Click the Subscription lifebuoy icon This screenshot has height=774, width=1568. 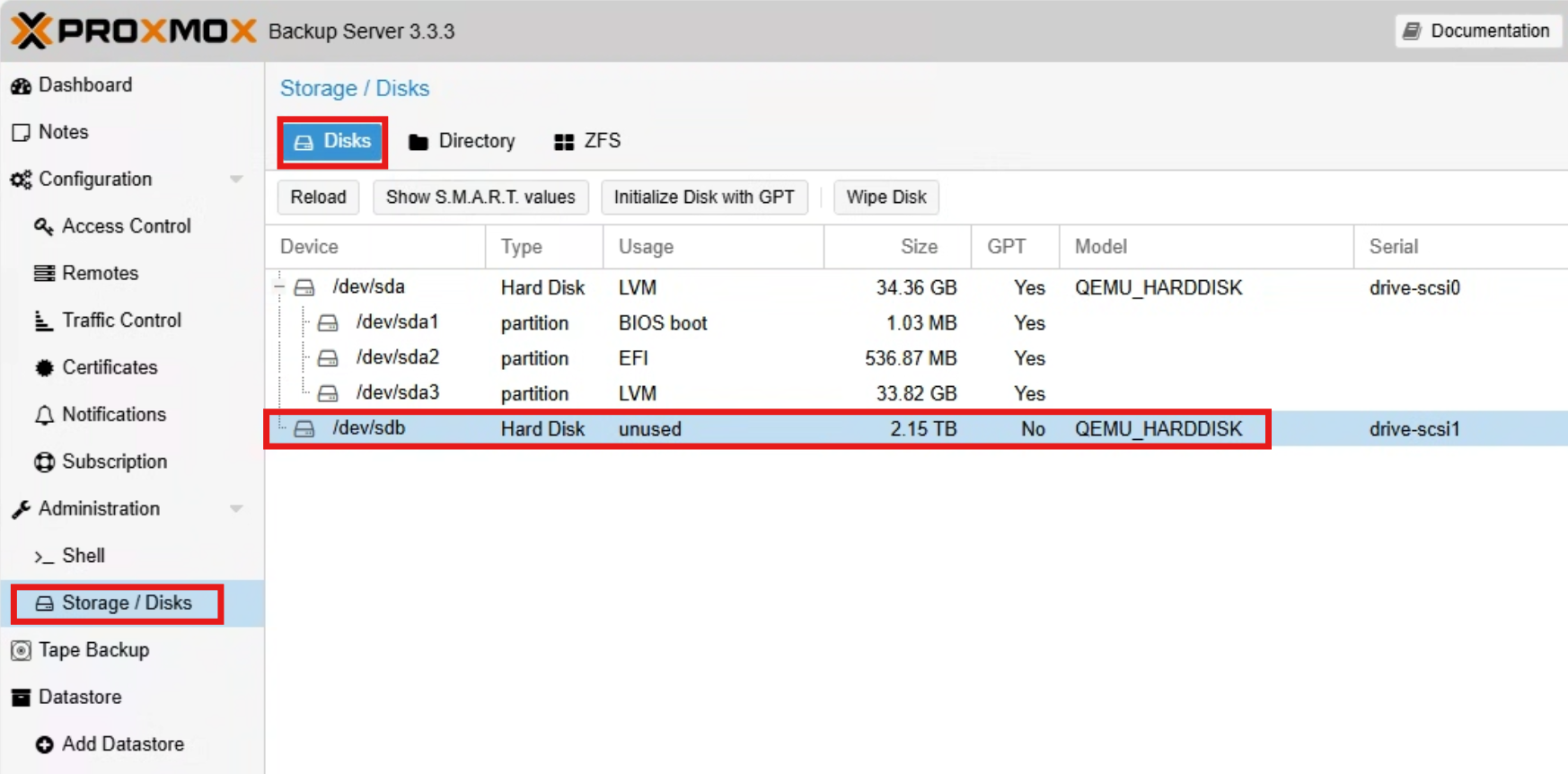click(x=44, y=462)
